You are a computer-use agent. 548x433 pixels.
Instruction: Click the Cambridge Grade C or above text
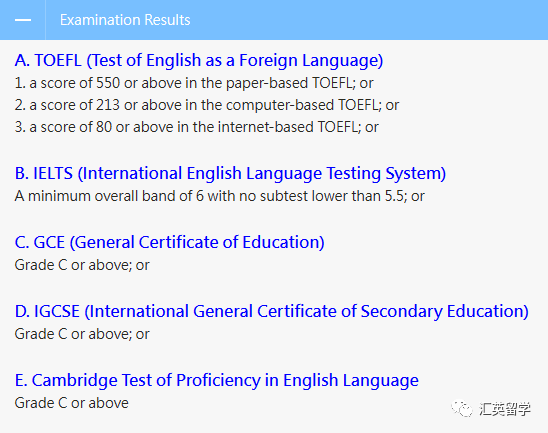point(72,403)
